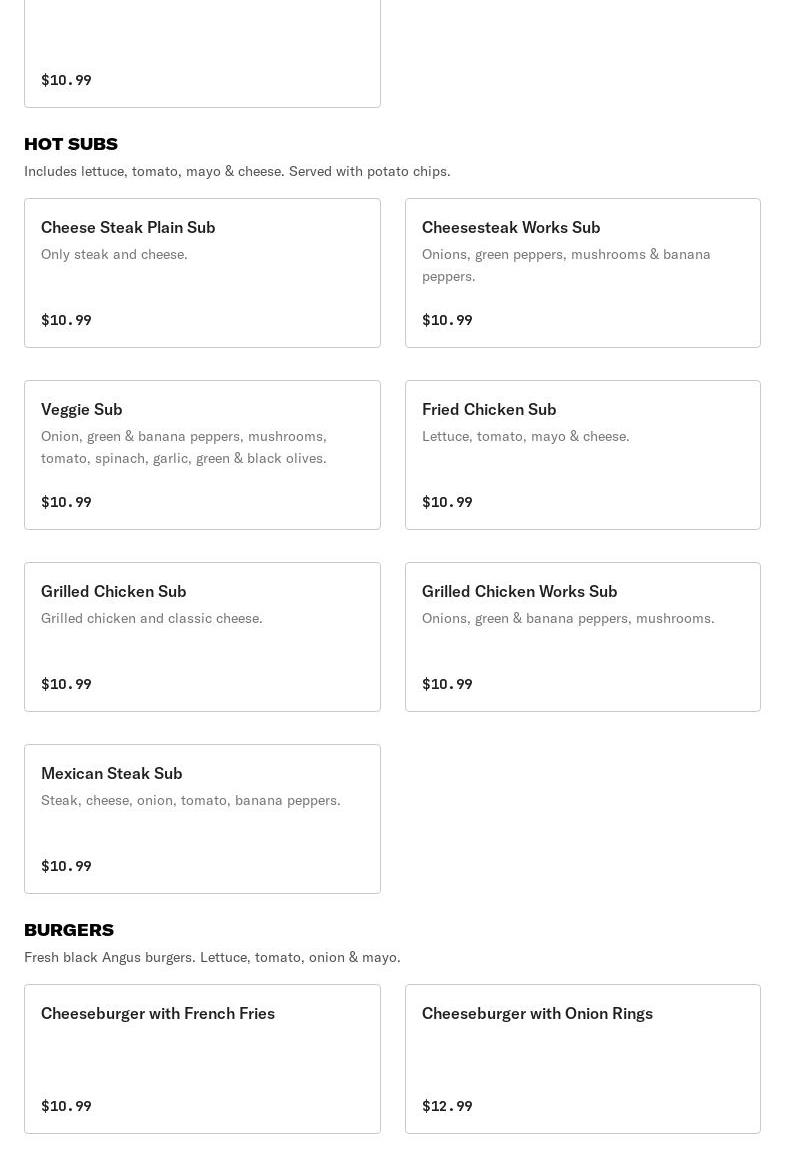Click the Mexican Steak Sub $10.99 price
785x1150 pixels.
66,866
